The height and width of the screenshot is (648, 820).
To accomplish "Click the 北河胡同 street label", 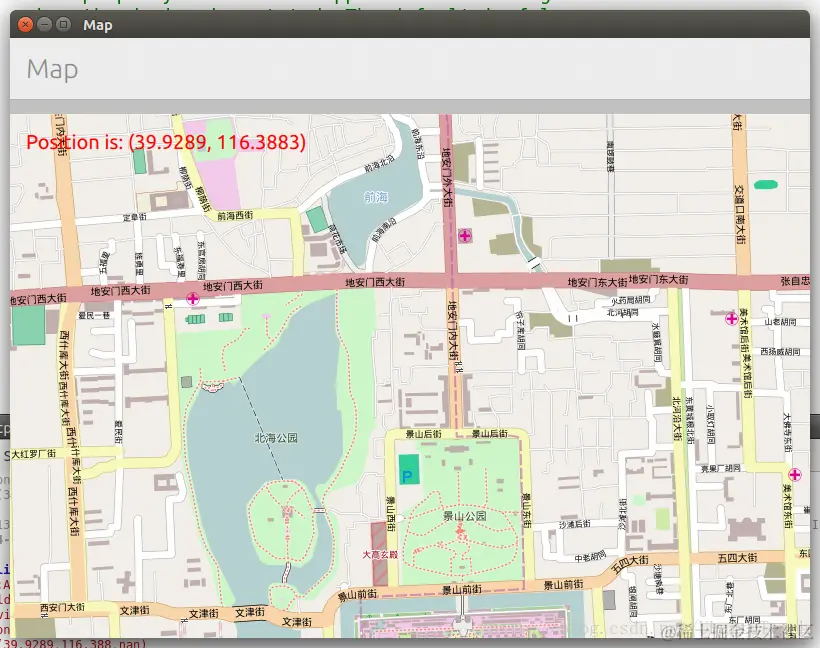I will [x=622, y=313].
